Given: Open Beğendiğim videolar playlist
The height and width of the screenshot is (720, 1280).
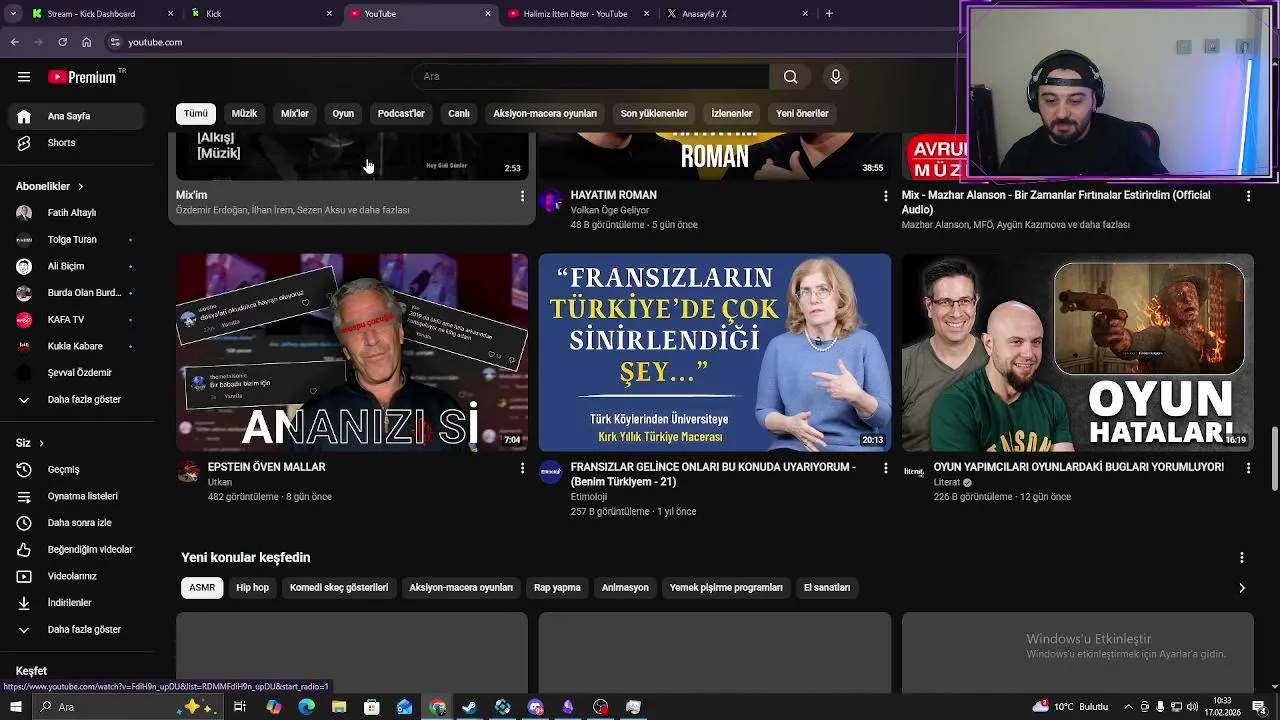Looking at the screenshot, I should 77,550.
